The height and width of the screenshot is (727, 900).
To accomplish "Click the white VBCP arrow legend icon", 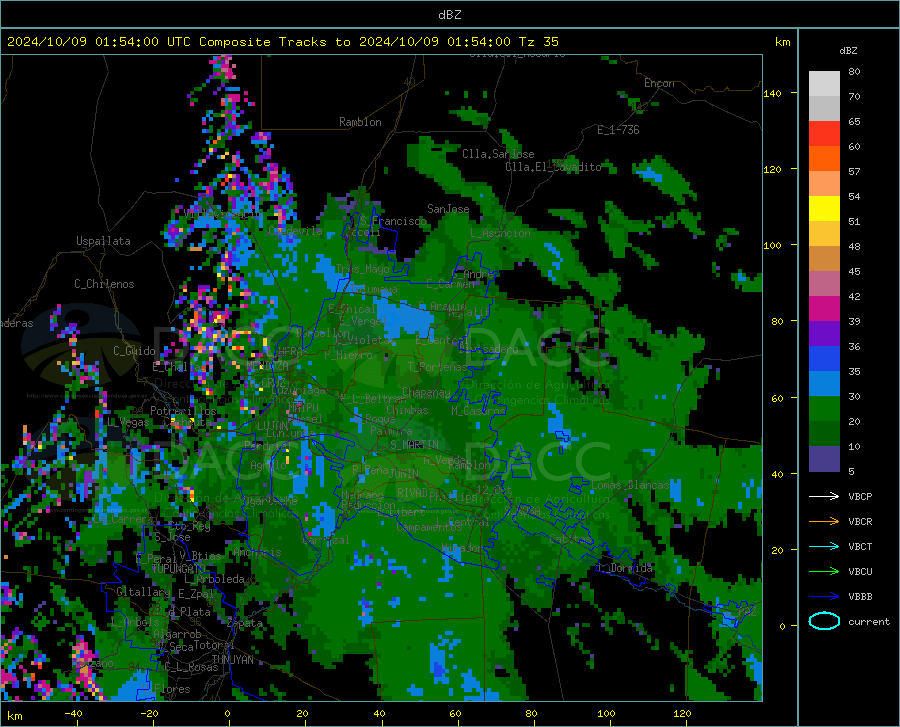I will coord(824,496).
